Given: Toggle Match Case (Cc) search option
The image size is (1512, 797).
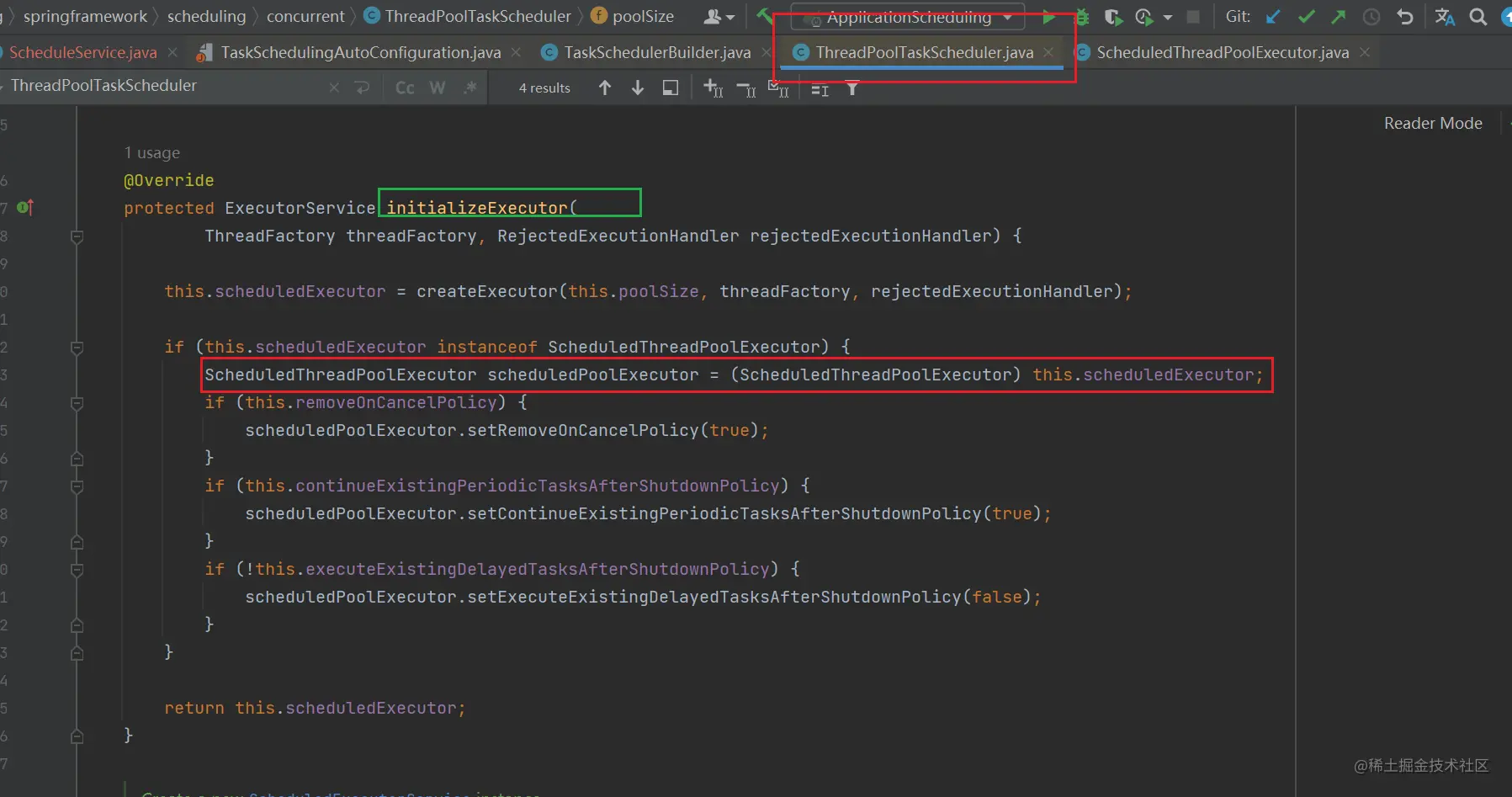Looking at the screenshot, I should [405, 88].
